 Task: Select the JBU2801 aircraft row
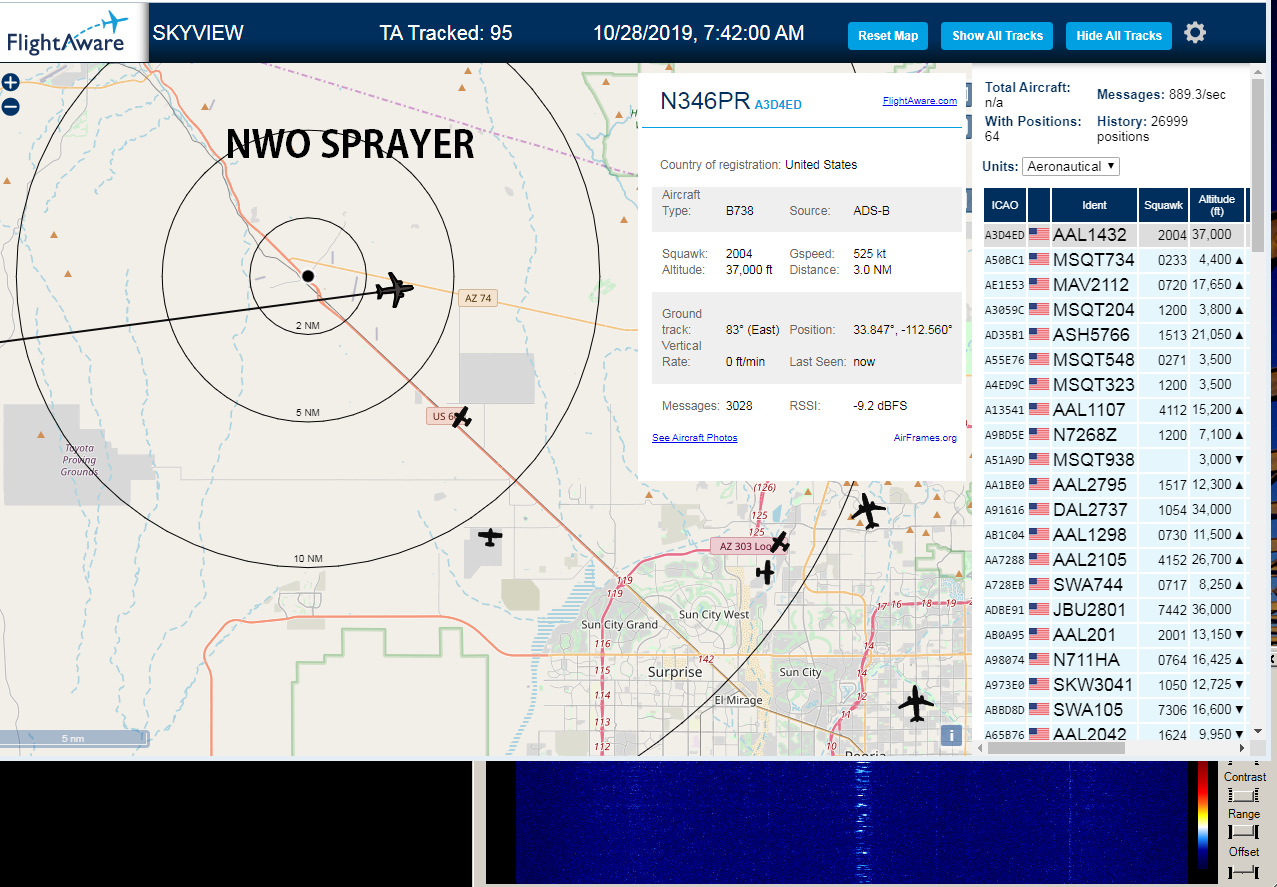[x=1116, y=610]
